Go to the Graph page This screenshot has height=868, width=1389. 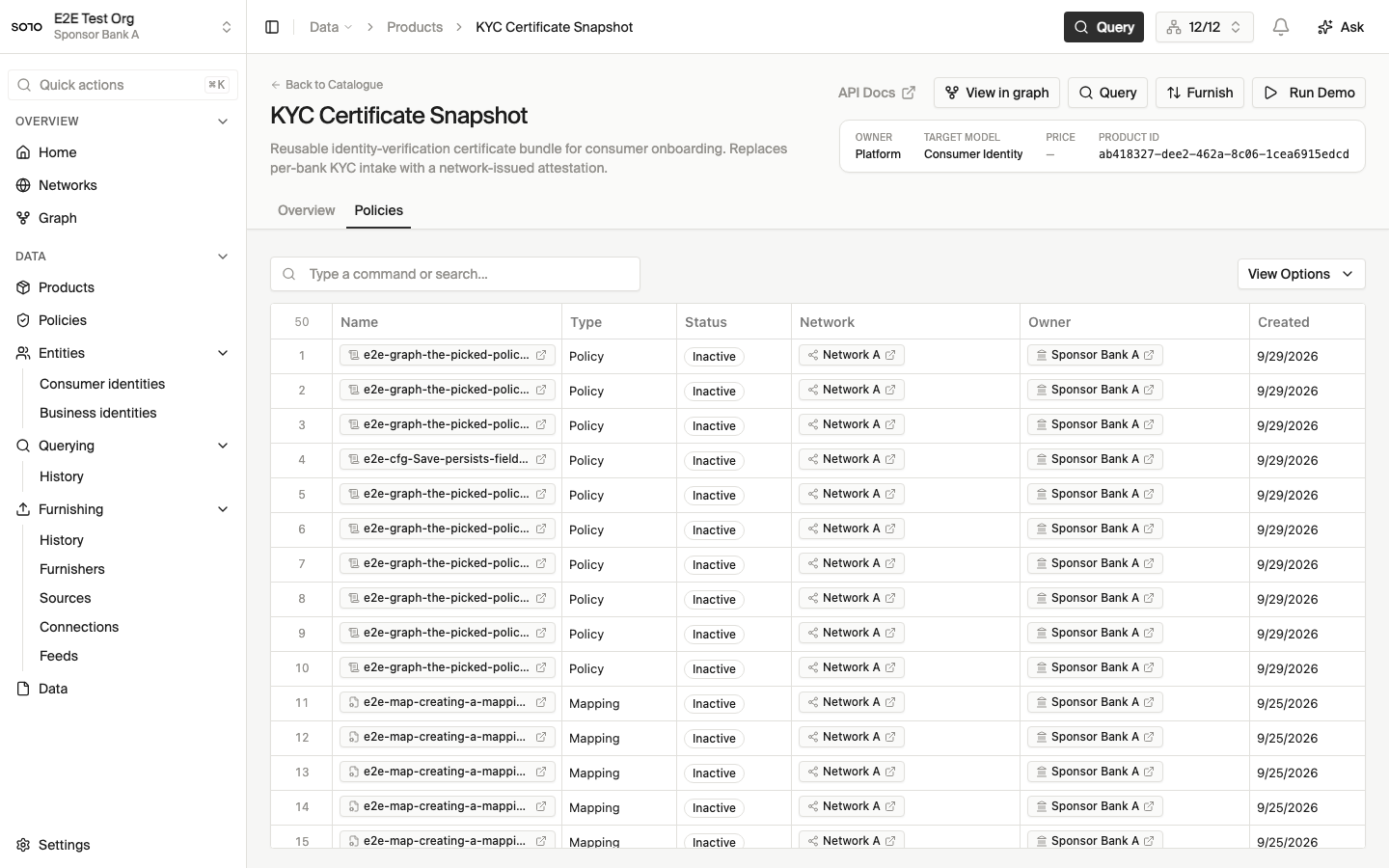123,218
